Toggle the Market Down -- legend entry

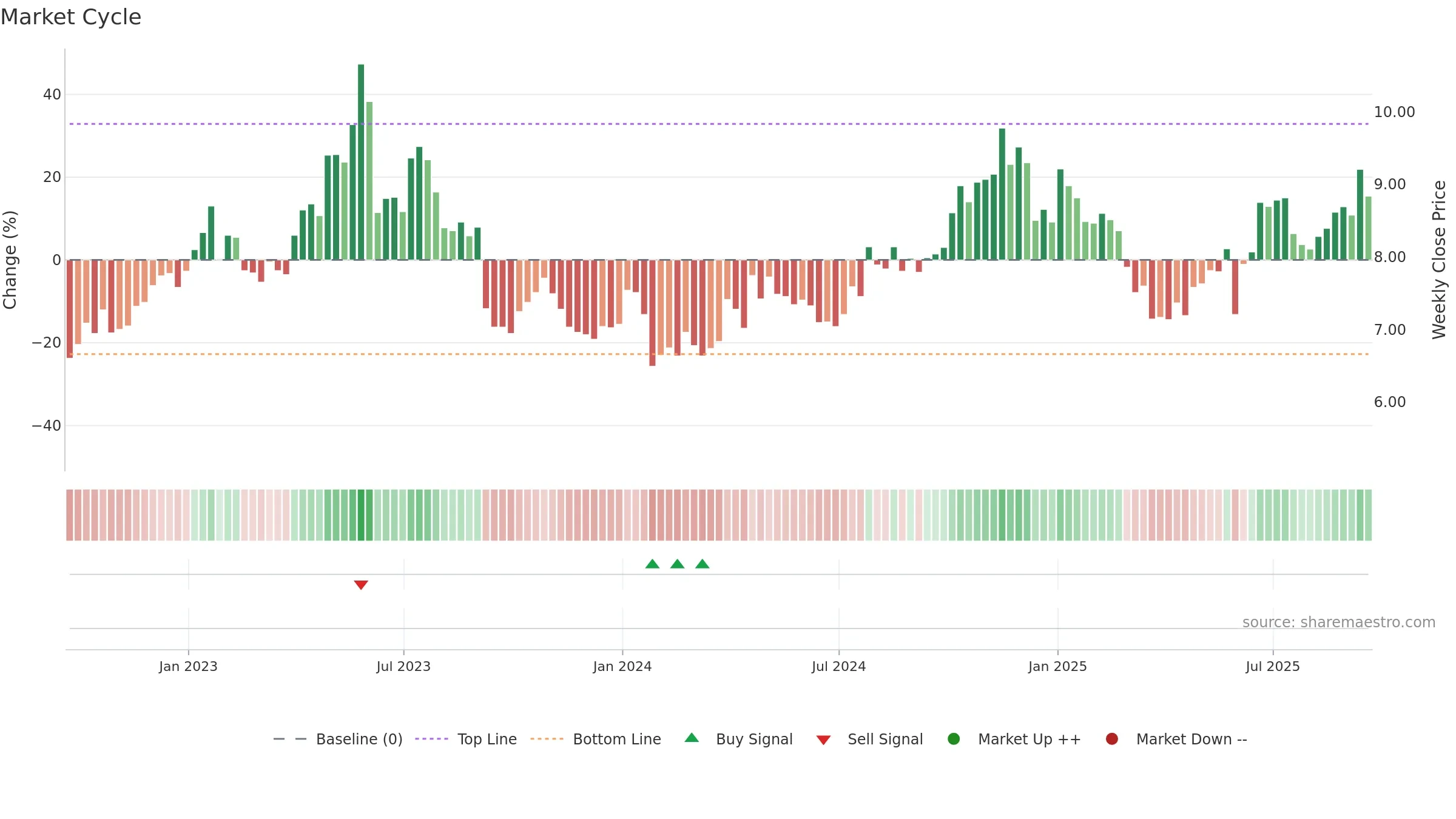tap(1176, 739)
